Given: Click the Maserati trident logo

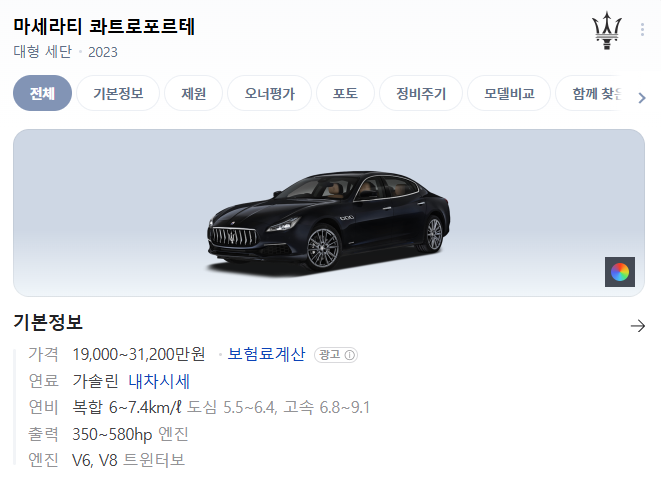Looking at the screenshot, I should coord(607,30).
